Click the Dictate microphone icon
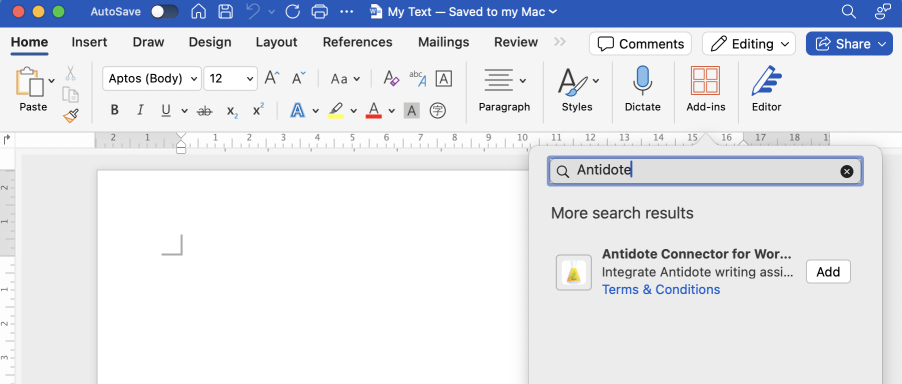 click(643, 80)
